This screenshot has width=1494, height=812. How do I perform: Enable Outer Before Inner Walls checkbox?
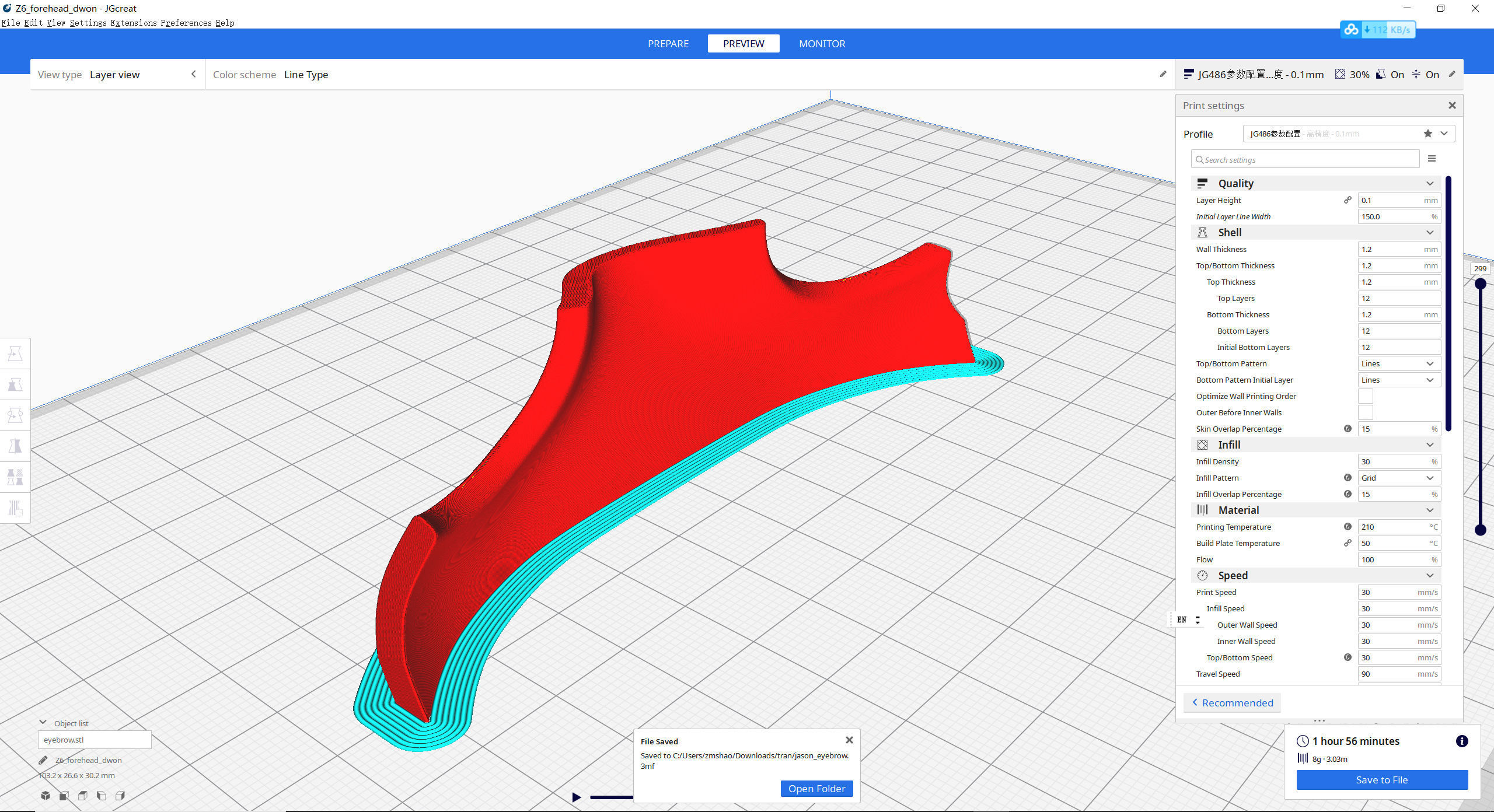click(x=1366, y=412)
